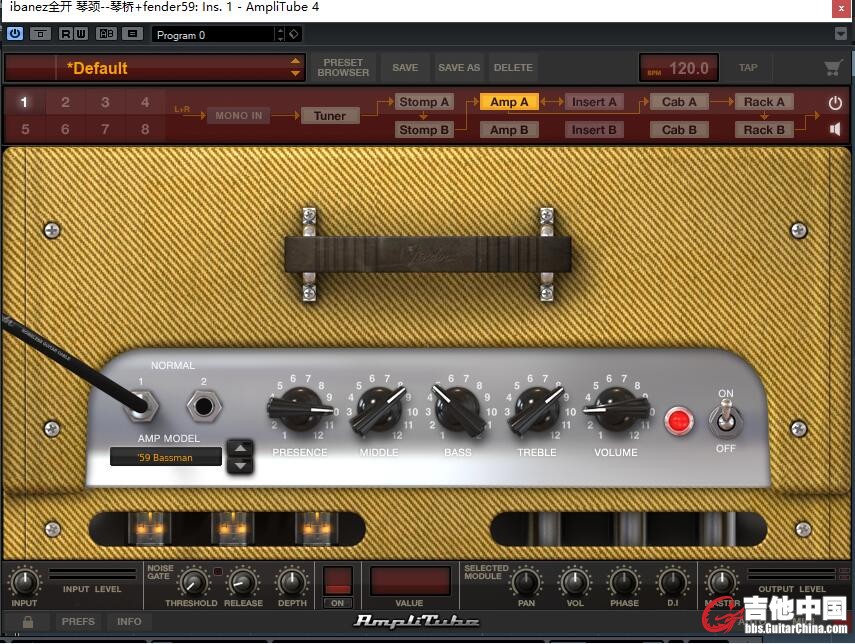Click the TAP tempo button
The height and width of the screenshot is (644, 855).
[748, 68]
